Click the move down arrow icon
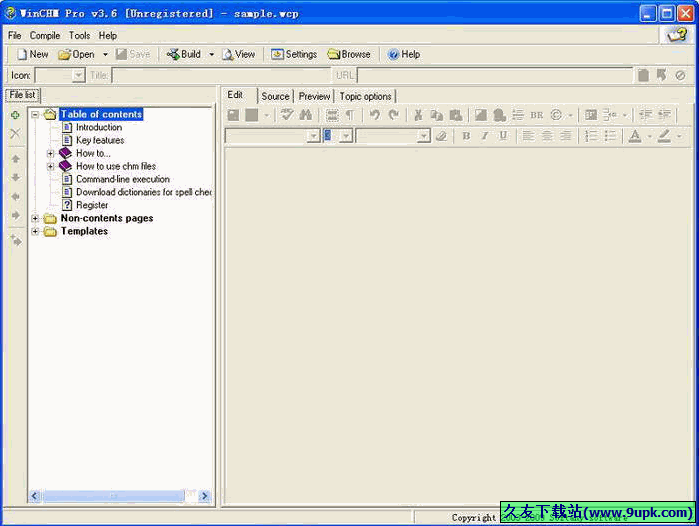The image size is (699, 526). coord(16,177)
